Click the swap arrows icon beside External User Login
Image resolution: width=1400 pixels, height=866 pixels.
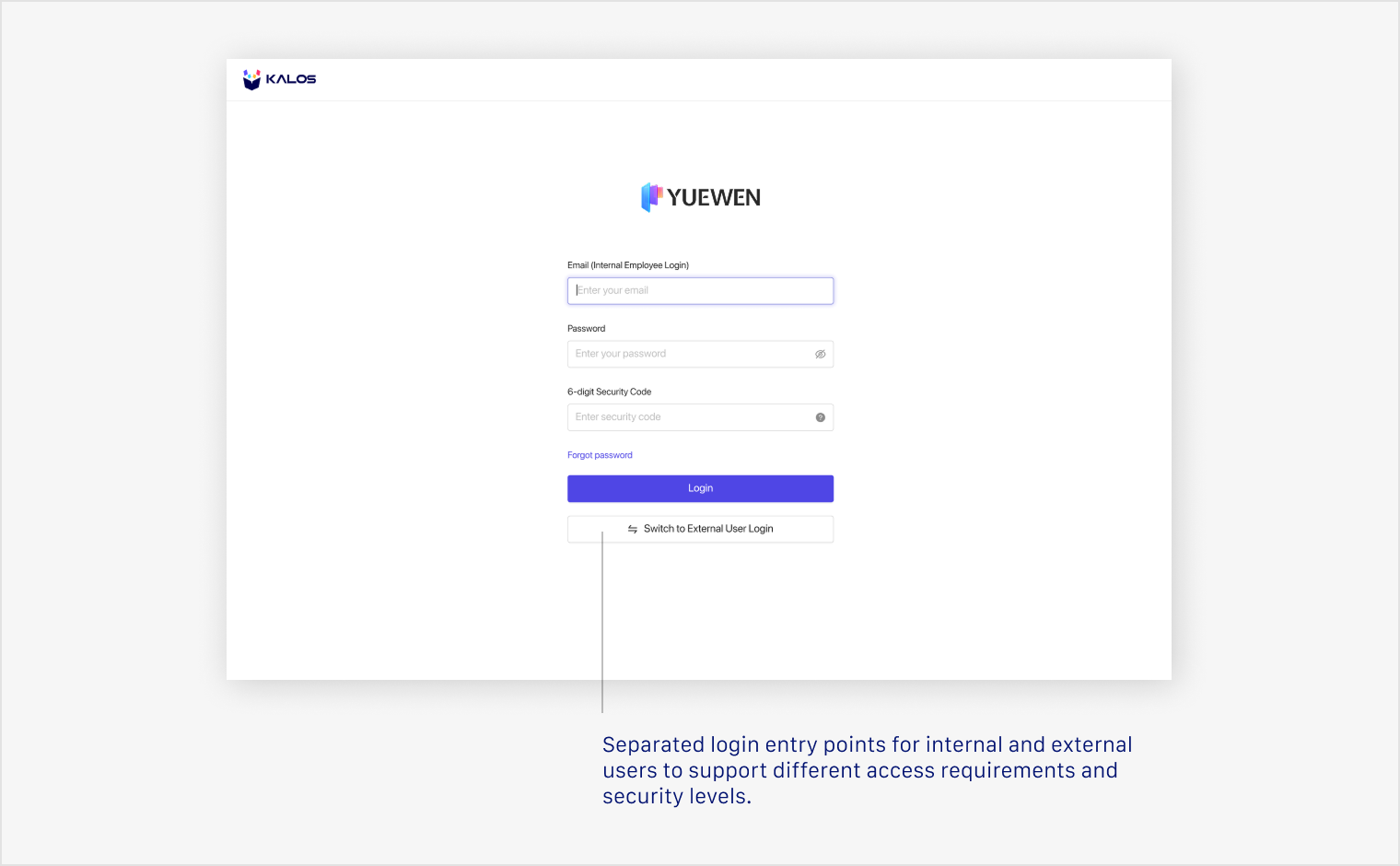[632, 529]
